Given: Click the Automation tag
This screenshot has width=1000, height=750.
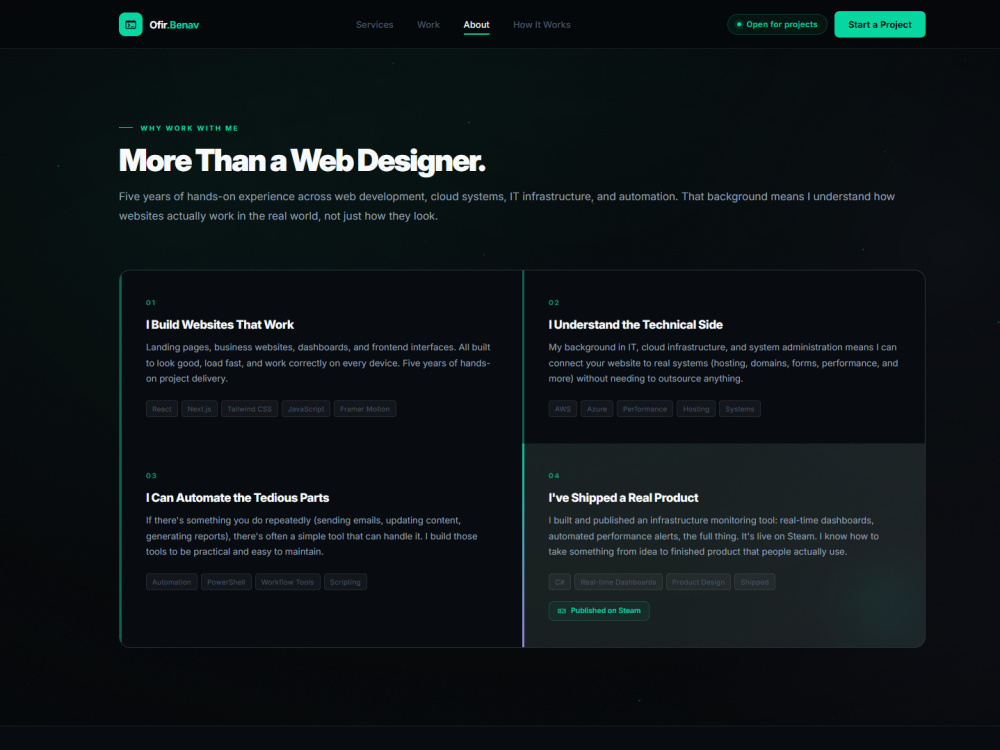Looking at the screenshot, I should tap(172, 582).
